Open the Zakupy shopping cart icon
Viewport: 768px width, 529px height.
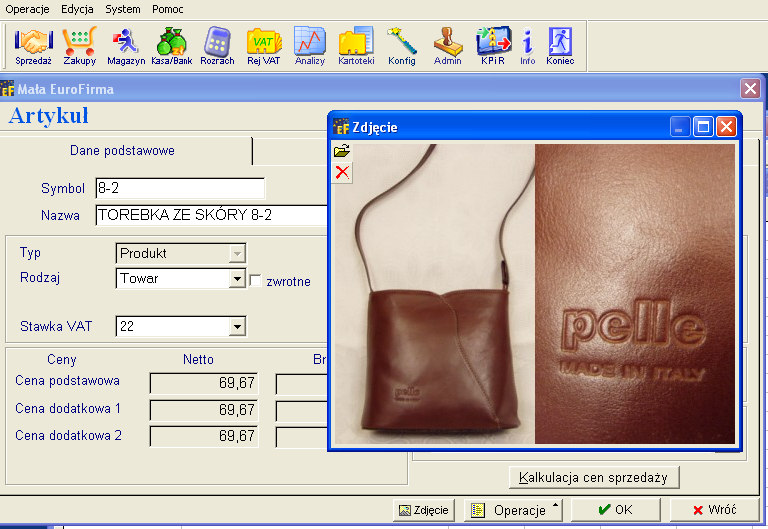click(x=79, y=47)
